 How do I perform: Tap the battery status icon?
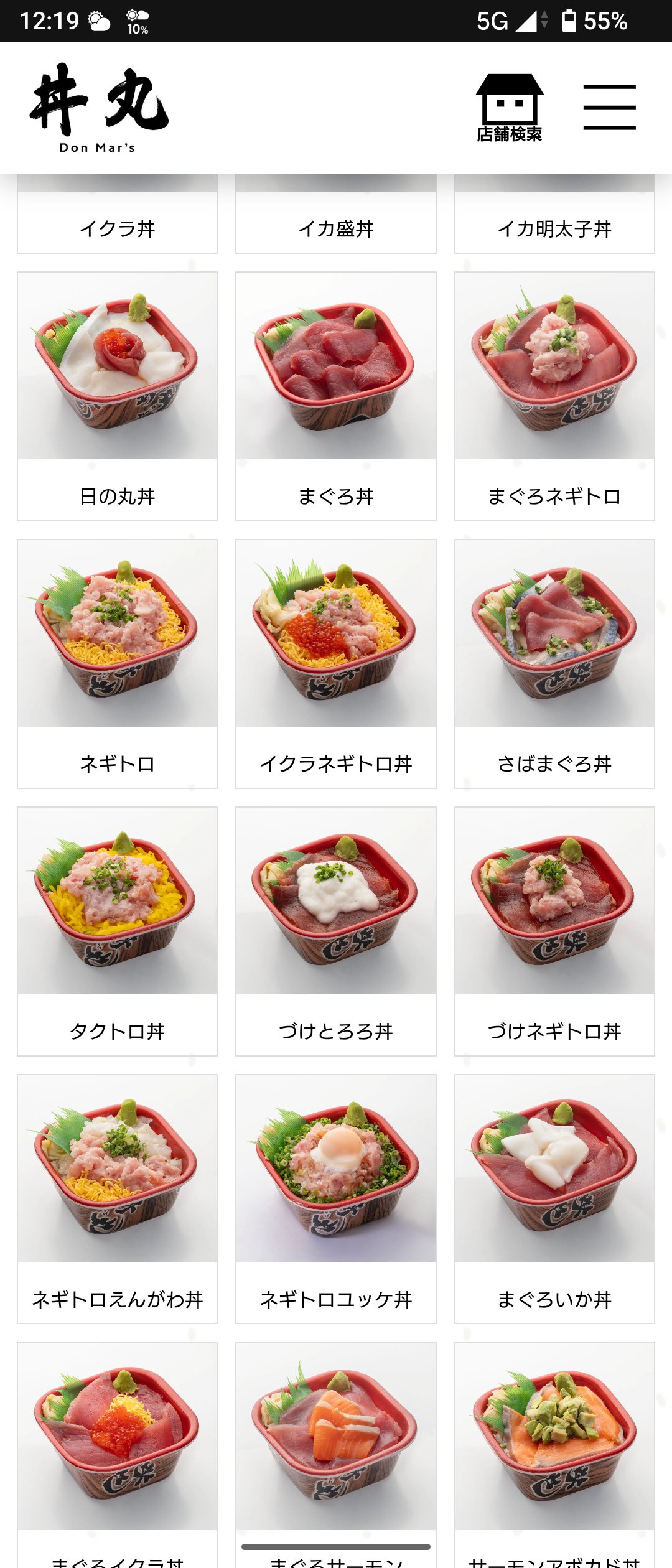click(x=569, y=21)
